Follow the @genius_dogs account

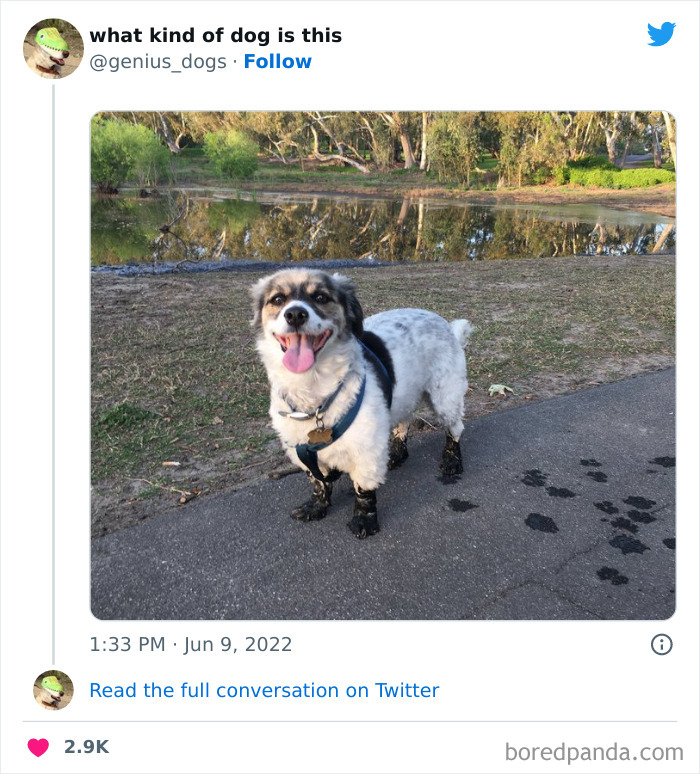pyautogui.click(x=278, y=62)
